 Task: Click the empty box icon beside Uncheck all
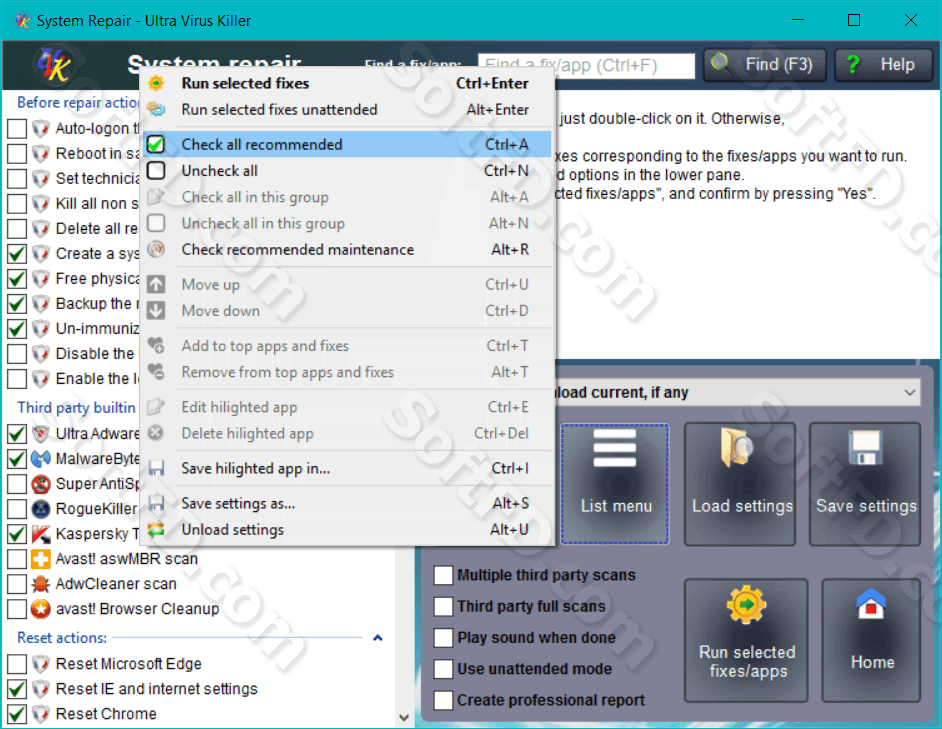point(156,171)
